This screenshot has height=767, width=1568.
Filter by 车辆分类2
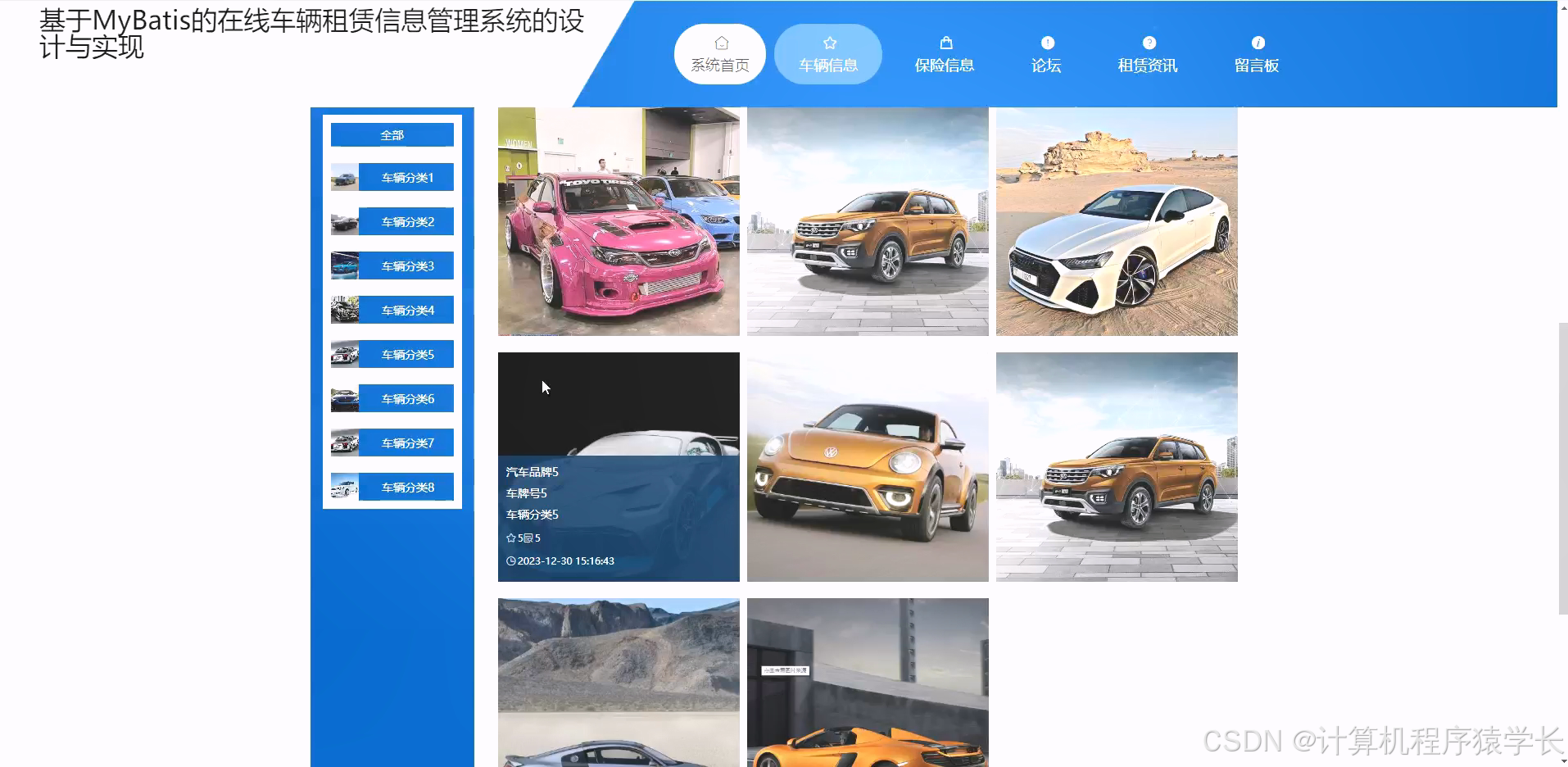coord(392,222)
